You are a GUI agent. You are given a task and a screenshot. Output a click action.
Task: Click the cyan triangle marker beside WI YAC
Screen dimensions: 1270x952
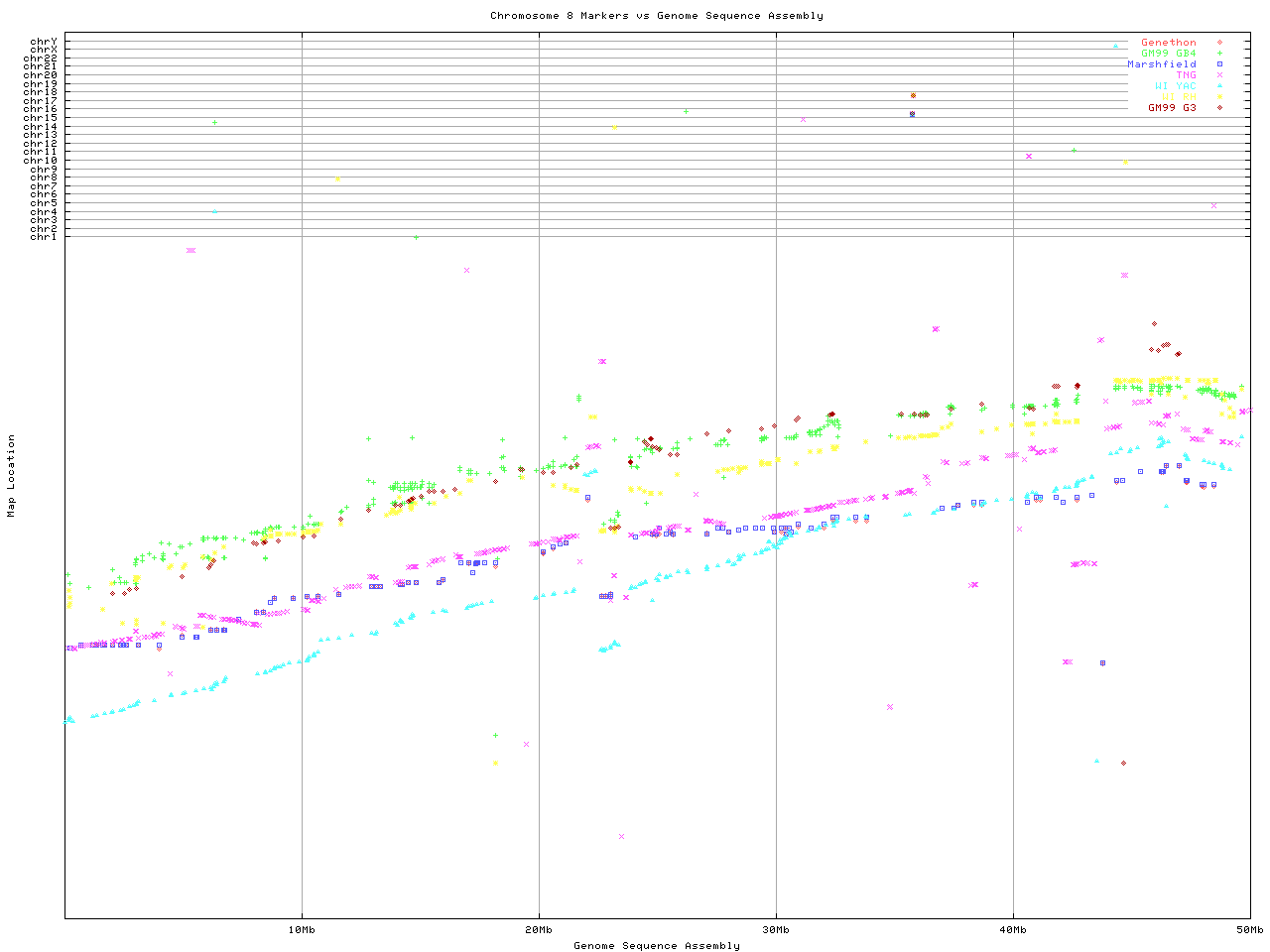point(1219,86)
